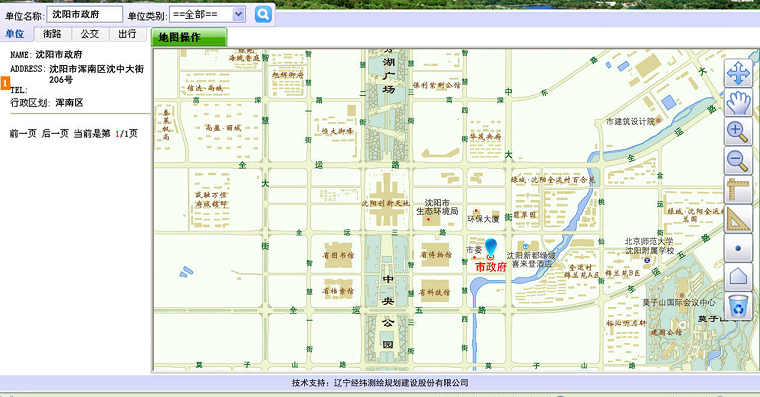The height and width of the screenshot is (397, 760).
Task: Select the four-arrow pan map tool
Action: click(738, 74)
